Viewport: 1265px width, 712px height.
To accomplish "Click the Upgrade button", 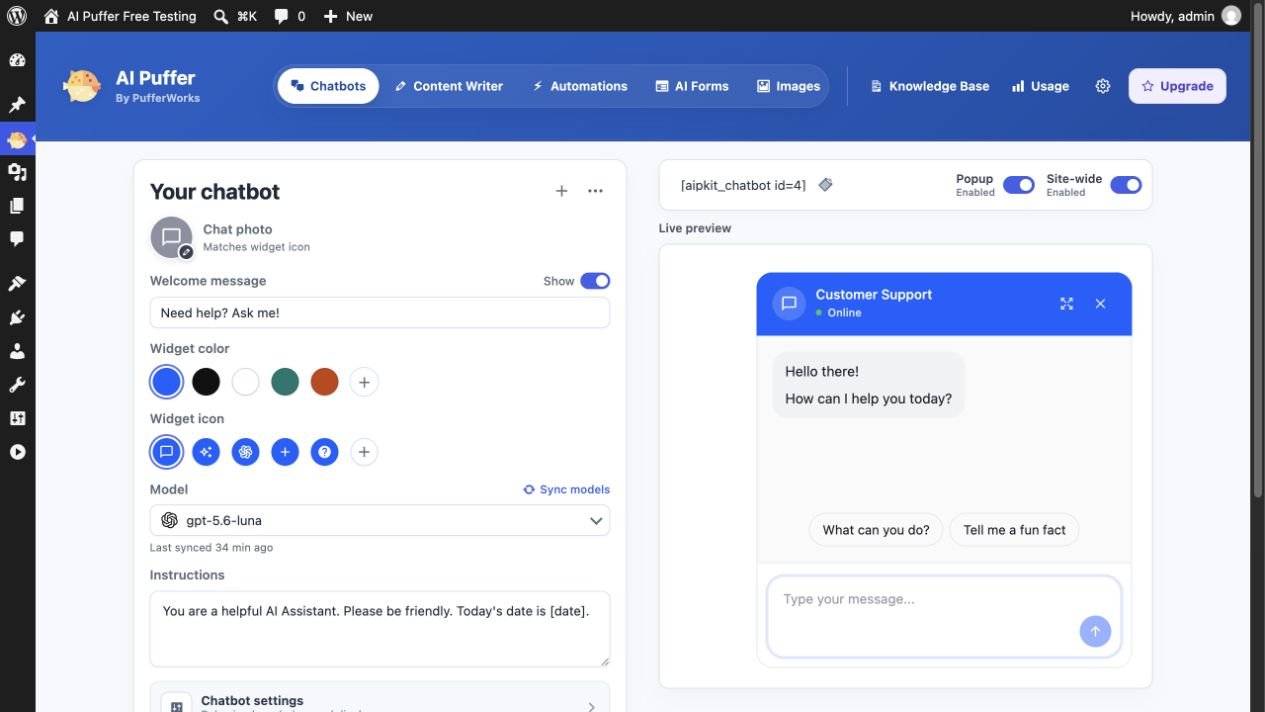I will point(1177,86).
